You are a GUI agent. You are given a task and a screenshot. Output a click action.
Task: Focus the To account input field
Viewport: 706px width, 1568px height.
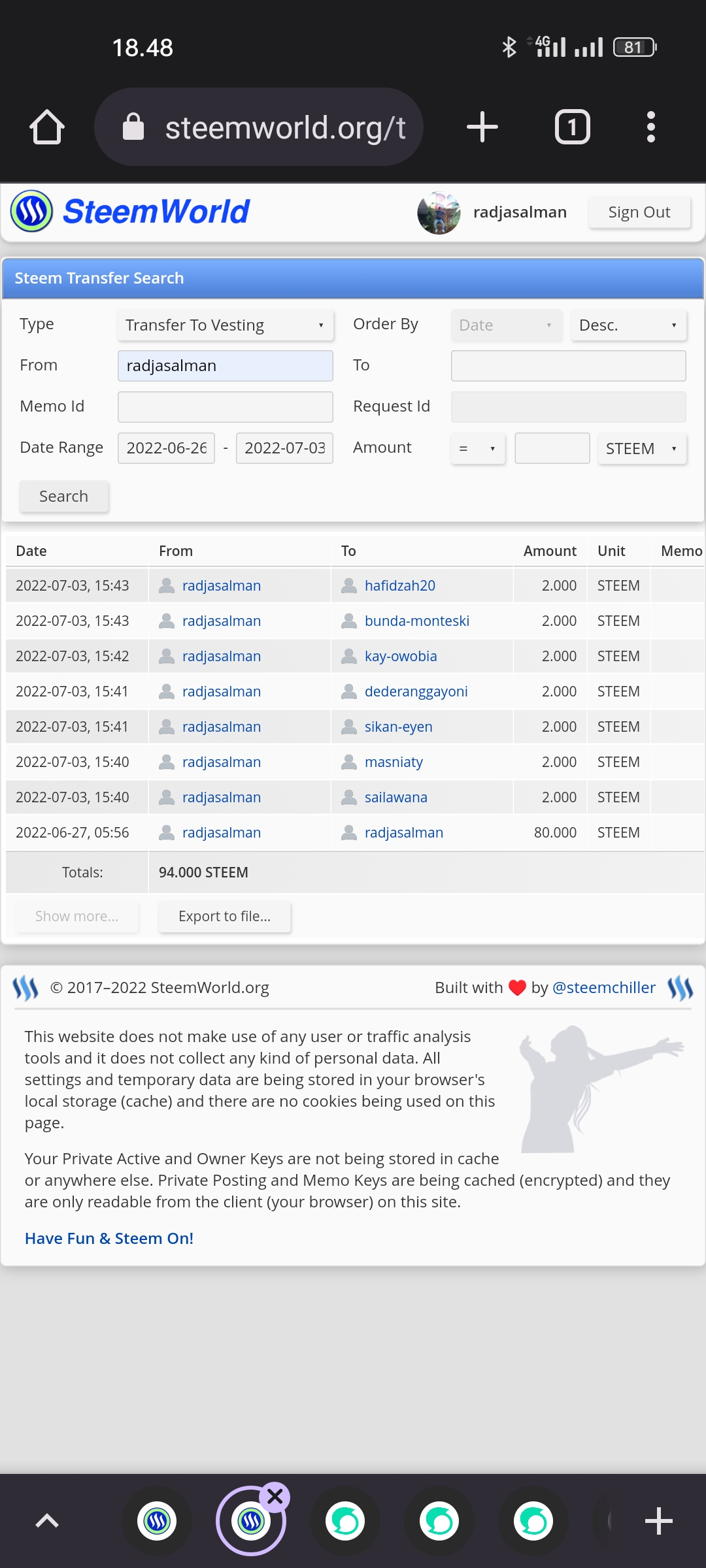569,366
